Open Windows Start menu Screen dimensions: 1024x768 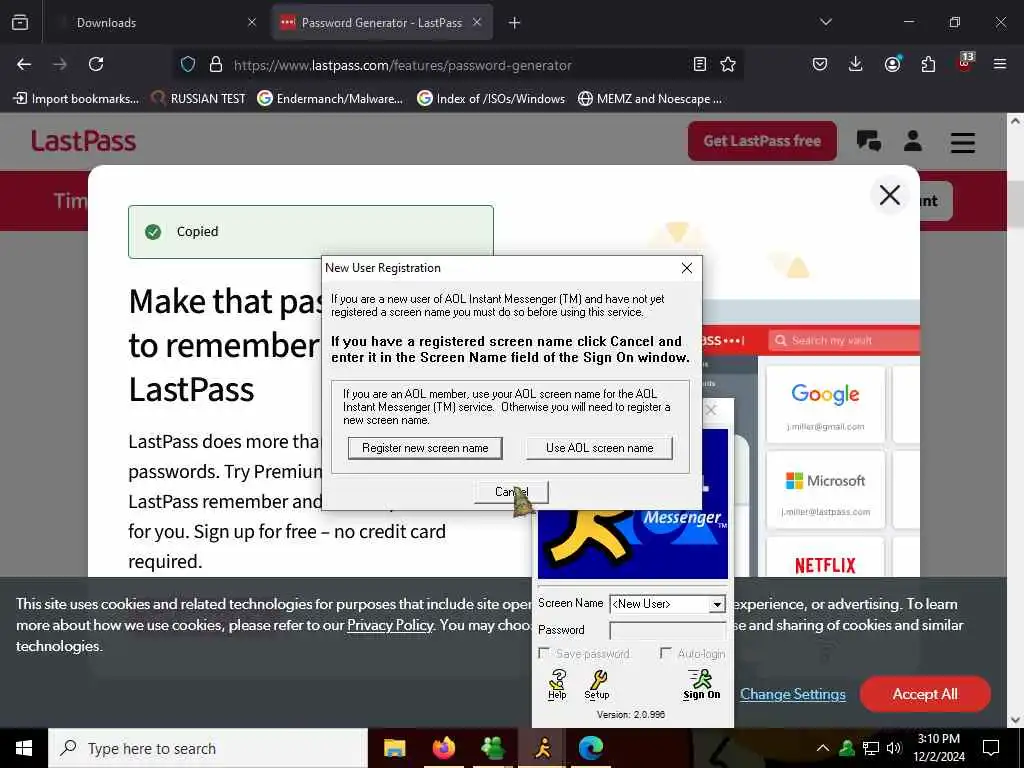pos(24,748)
